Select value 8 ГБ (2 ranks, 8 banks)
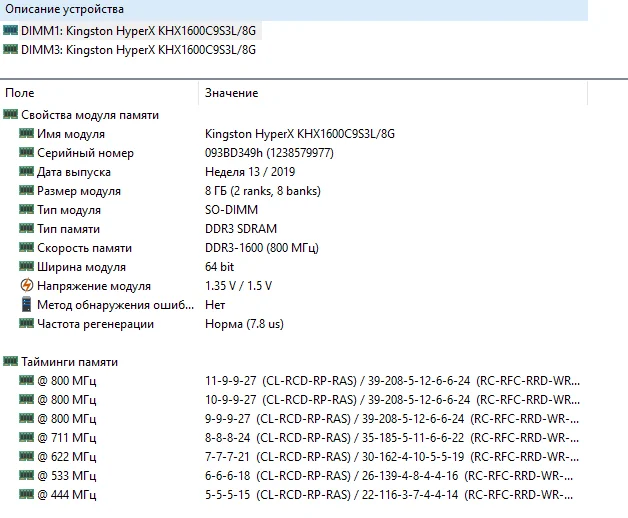This screenshot has height=518, width=628. 263,191
